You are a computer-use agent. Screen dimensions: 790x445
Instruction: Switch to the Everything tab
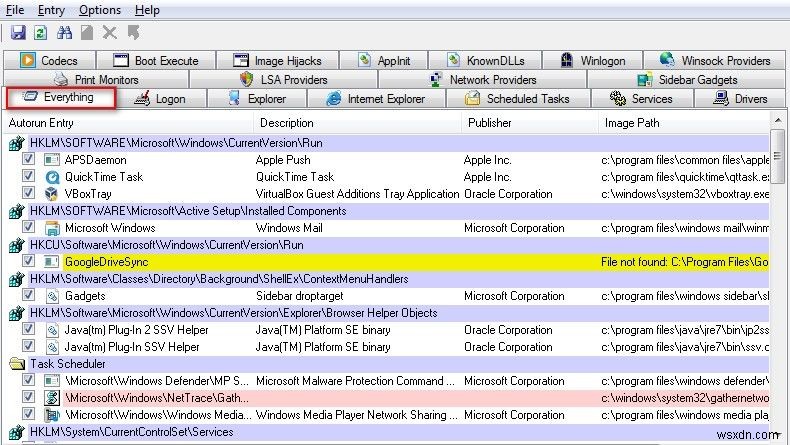pos(61,97)
